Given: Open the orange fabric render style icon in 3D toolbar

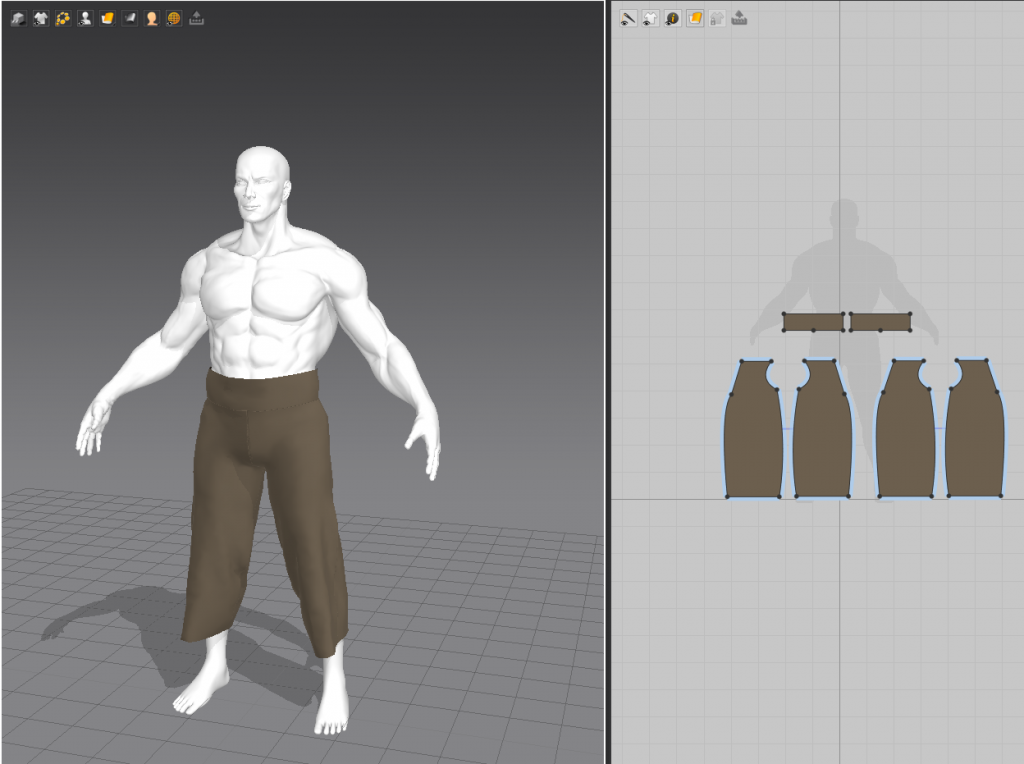Looking at the screenshot, I should [x=107, y=18].
